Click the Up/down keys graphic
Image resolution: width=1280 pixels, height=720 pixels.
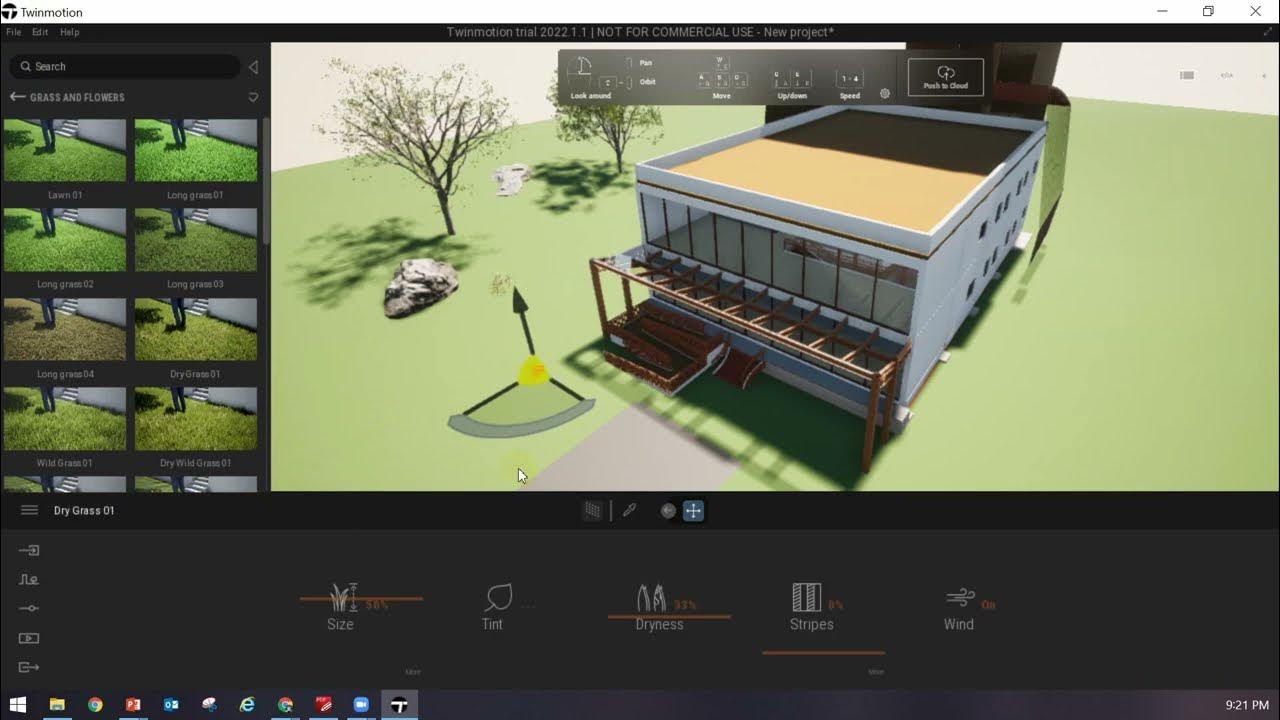pyautogui.click(x=792, y=78)
